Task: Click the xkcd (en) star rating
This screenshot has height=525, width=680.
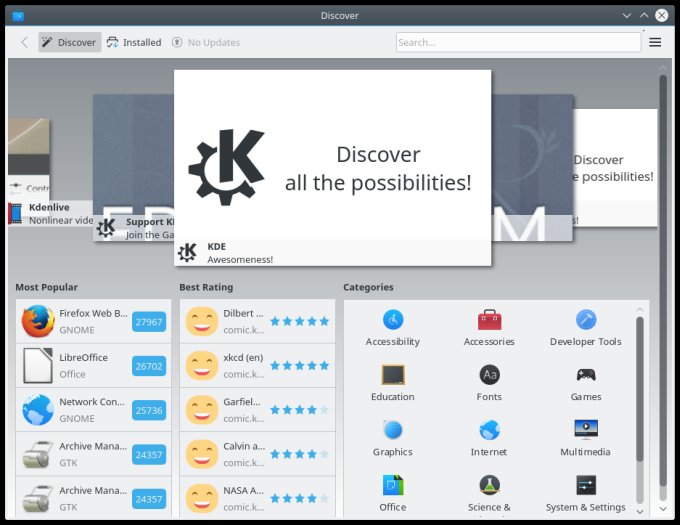Action: [300, 365]
